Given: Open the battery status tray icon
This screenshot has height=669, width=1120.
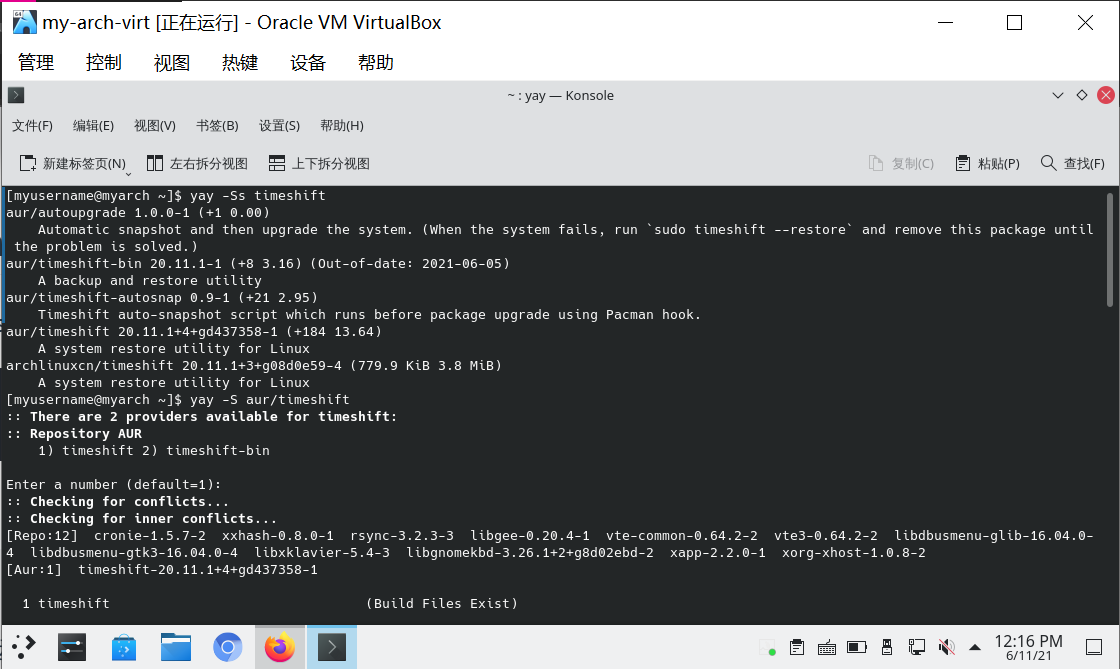Looking at the screenshot, I should click(856, 647).
